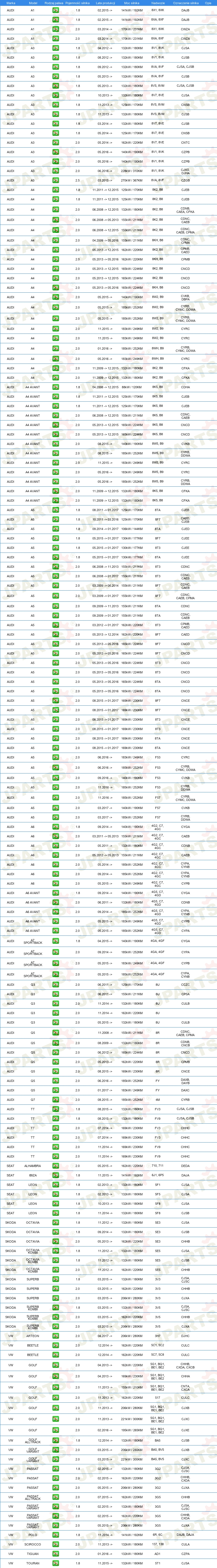Click the engine code DJHC cell

[x=185, y=1336]
